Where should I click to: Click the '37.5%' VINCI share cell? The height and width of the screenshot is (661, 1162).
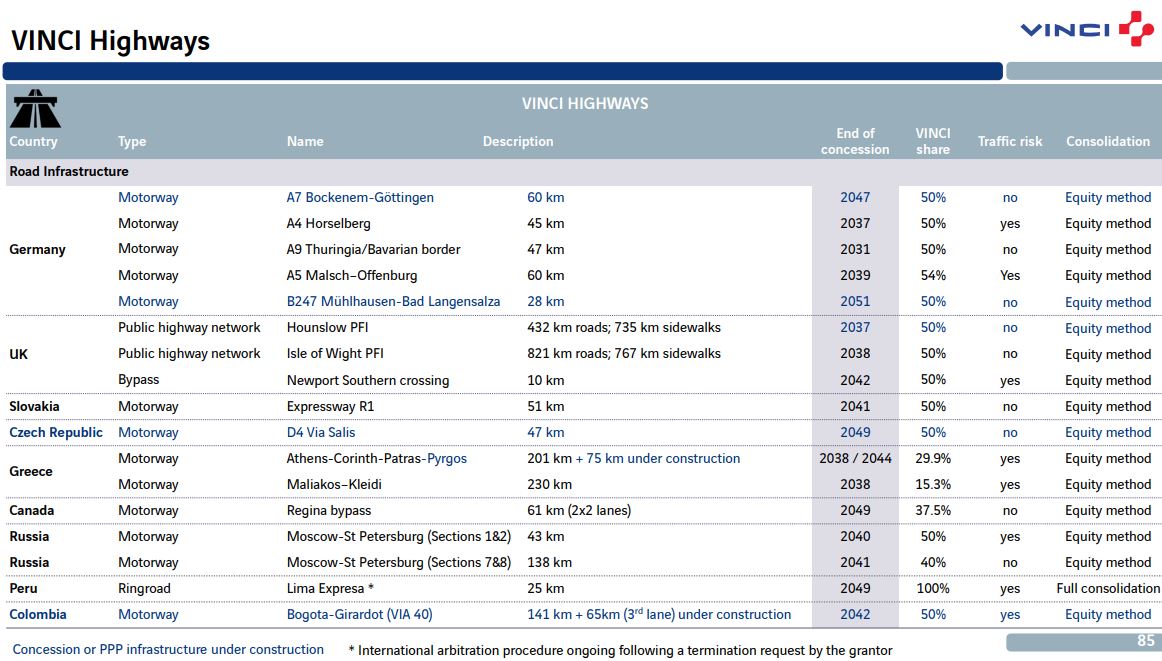tap(933, 510)
